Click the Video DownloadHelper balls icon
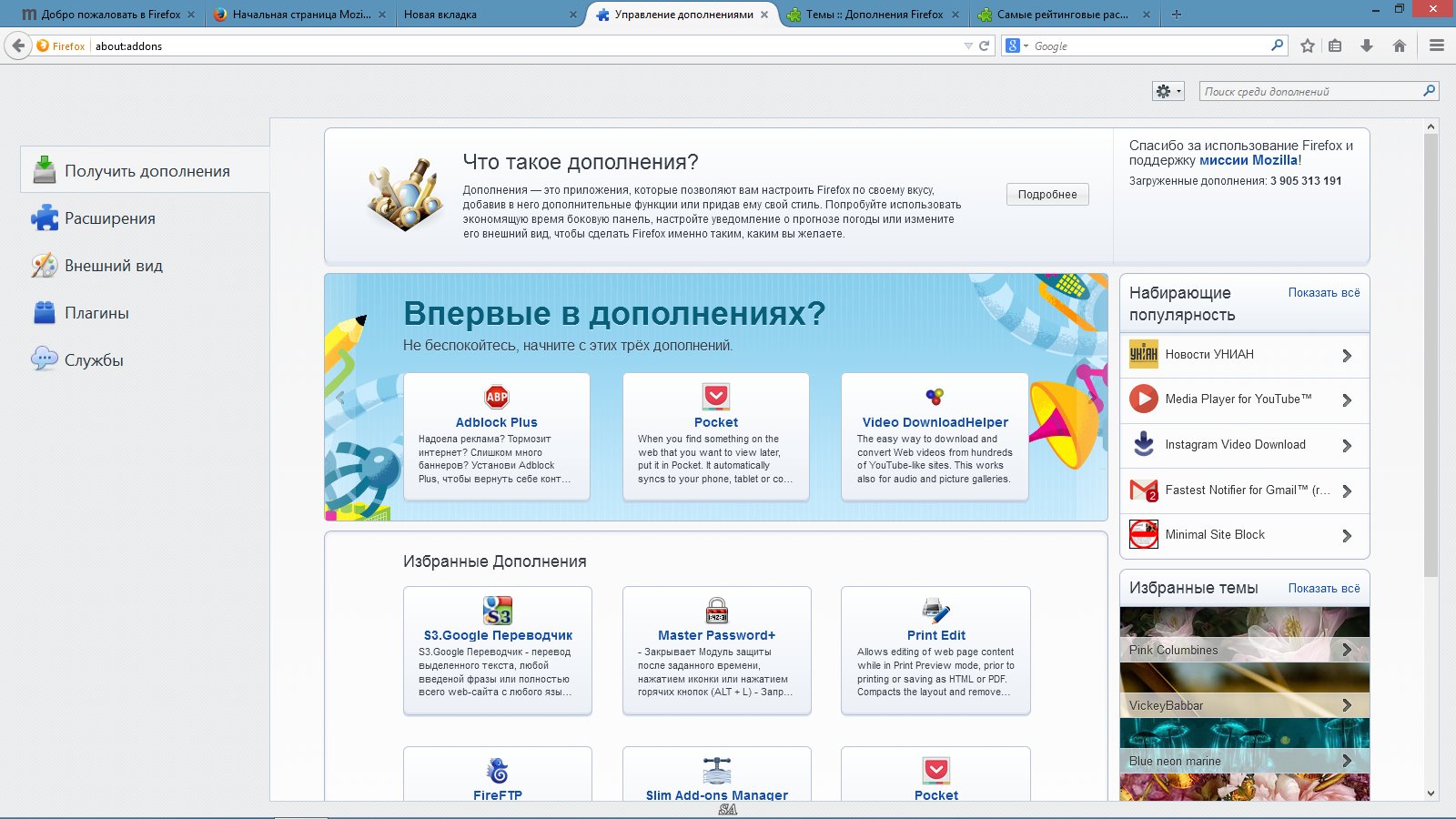This screenshot has height=819, width=1456. (x=935, y=397)
